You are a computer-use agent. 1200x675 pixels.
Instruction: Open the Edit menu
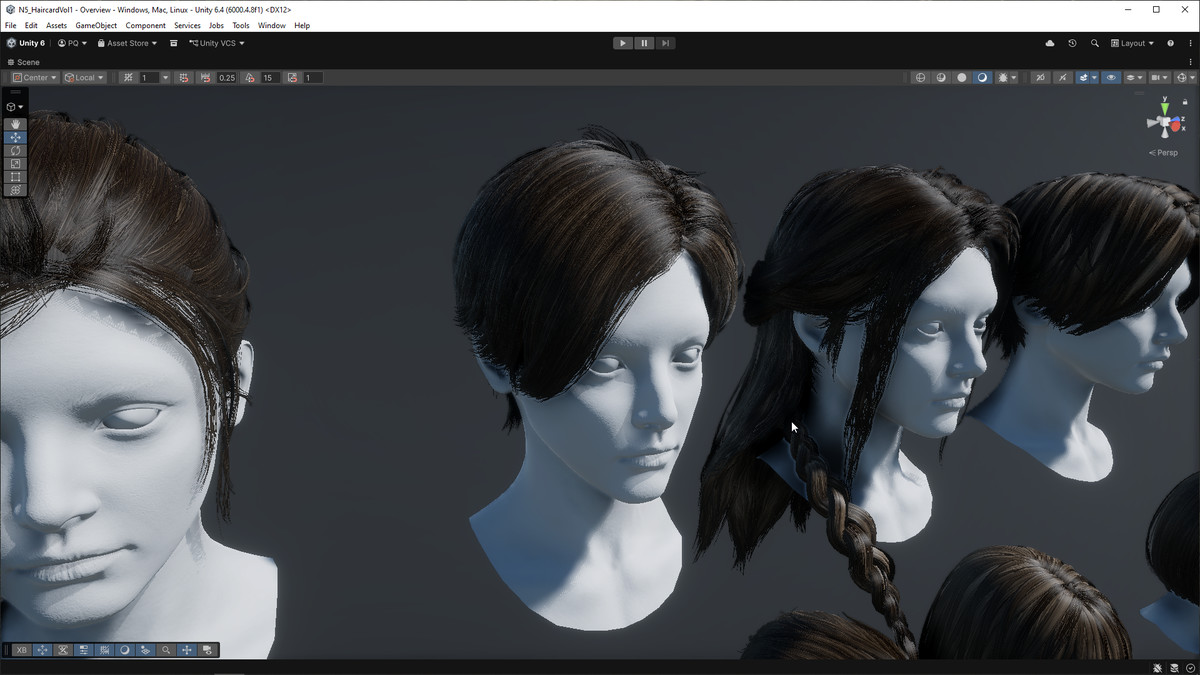pyautogui.click(x=32, y=25)
